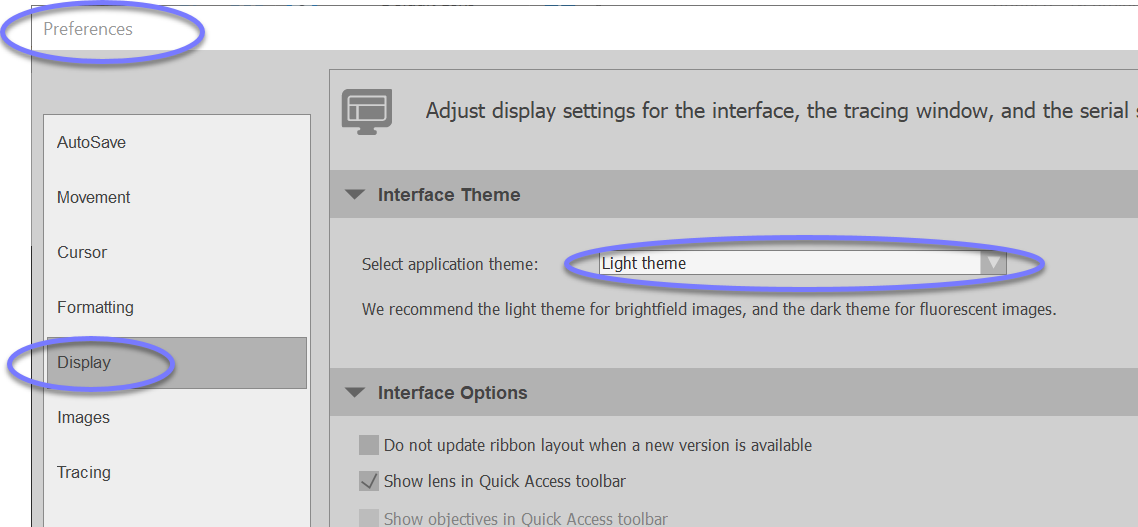Viewport: 1138px width, 527px height.
Task: Click the display monitor icon in header
Action: tap(367, 110)
